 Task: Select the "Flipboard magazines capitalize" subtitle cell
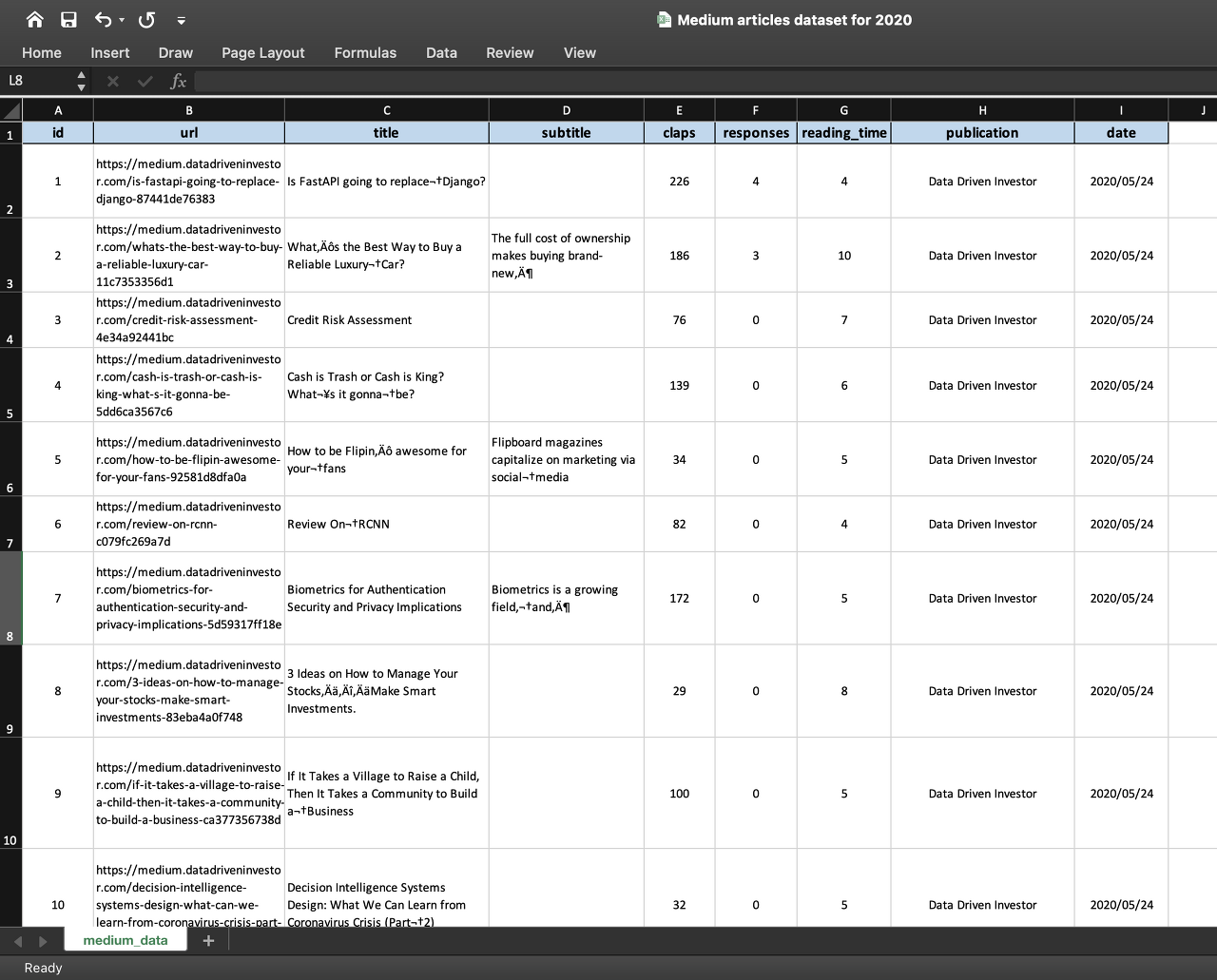(567, 459)
